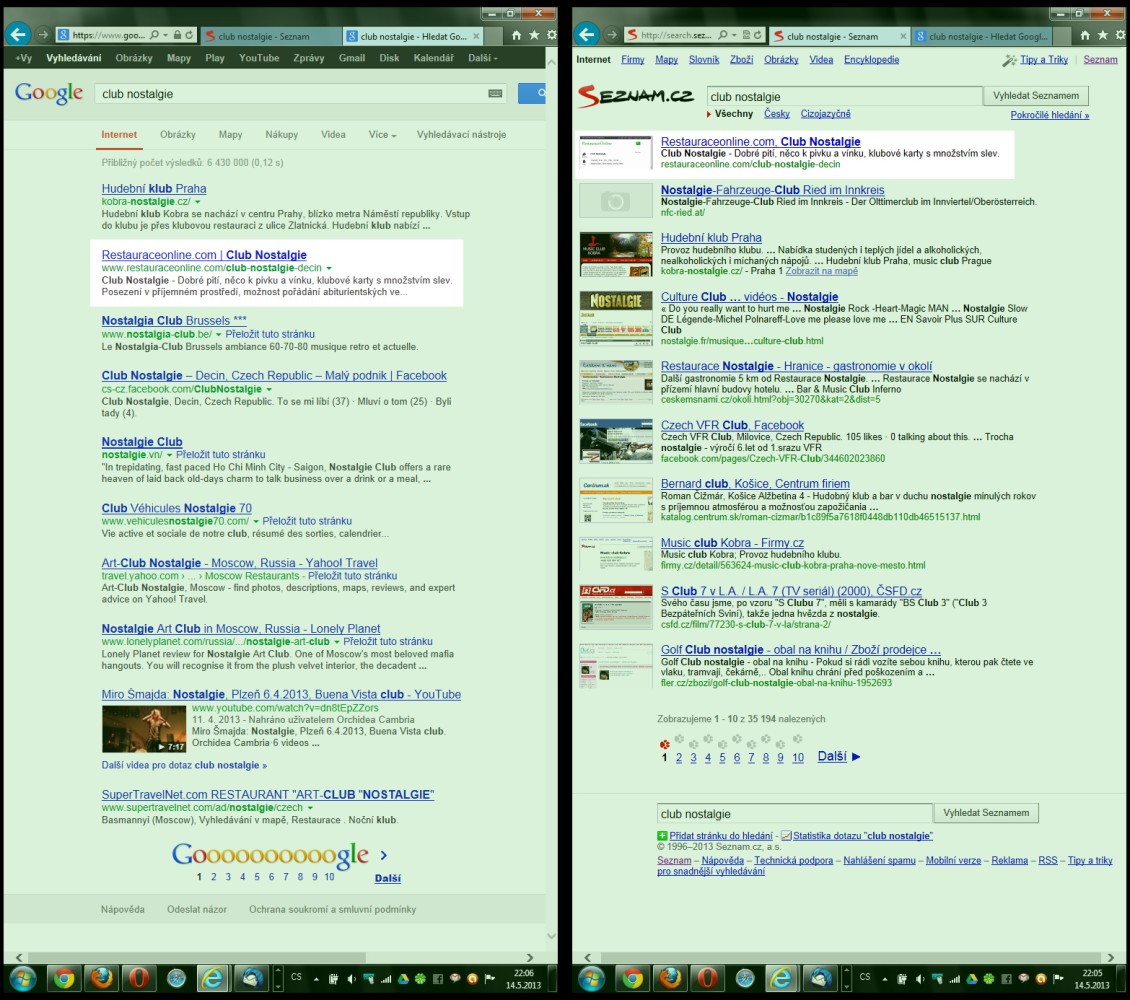Viewport: 1130px width, 1000px height.
Task: Click the Seznam.cz logo
Action: (636, 97)
